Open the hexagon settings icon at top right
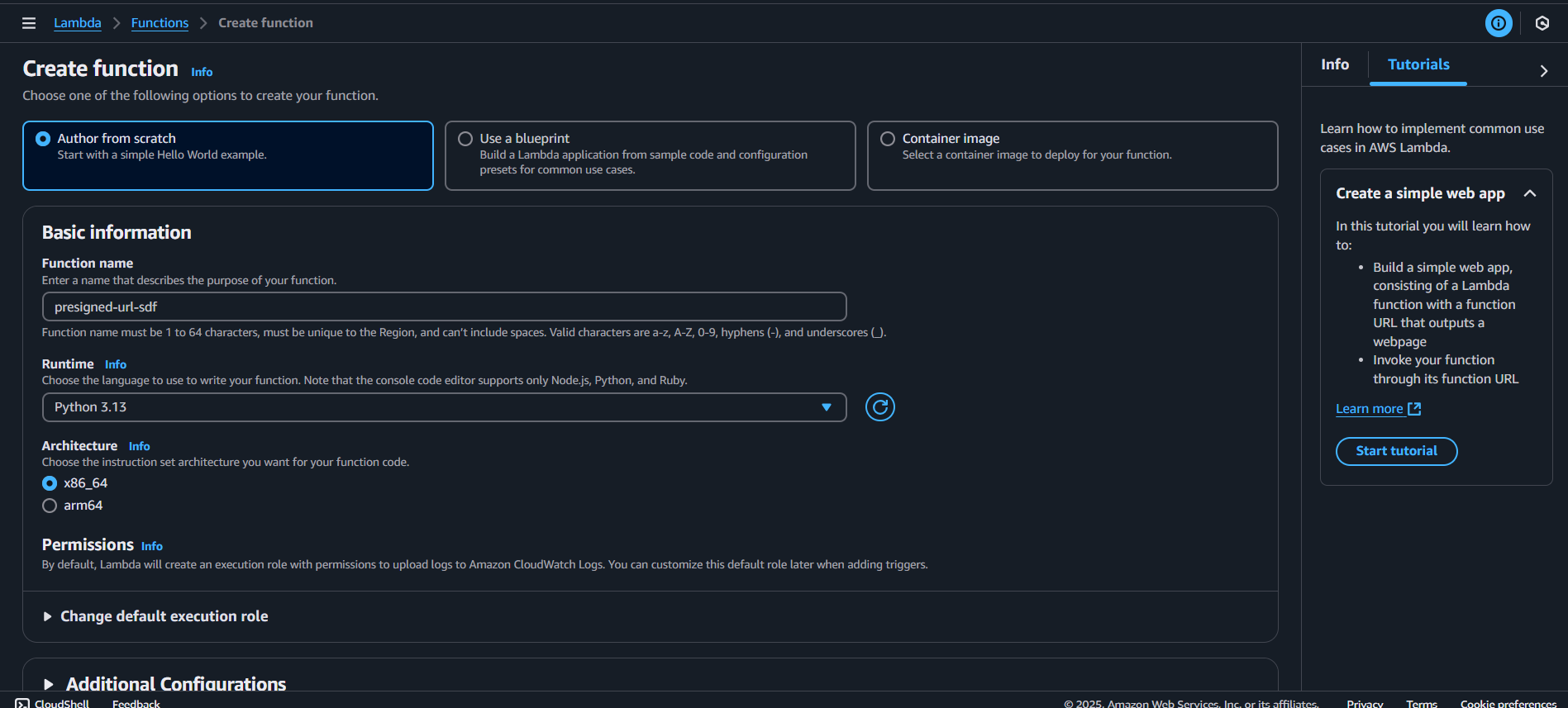The image size is (1568, 708). 1542,23
